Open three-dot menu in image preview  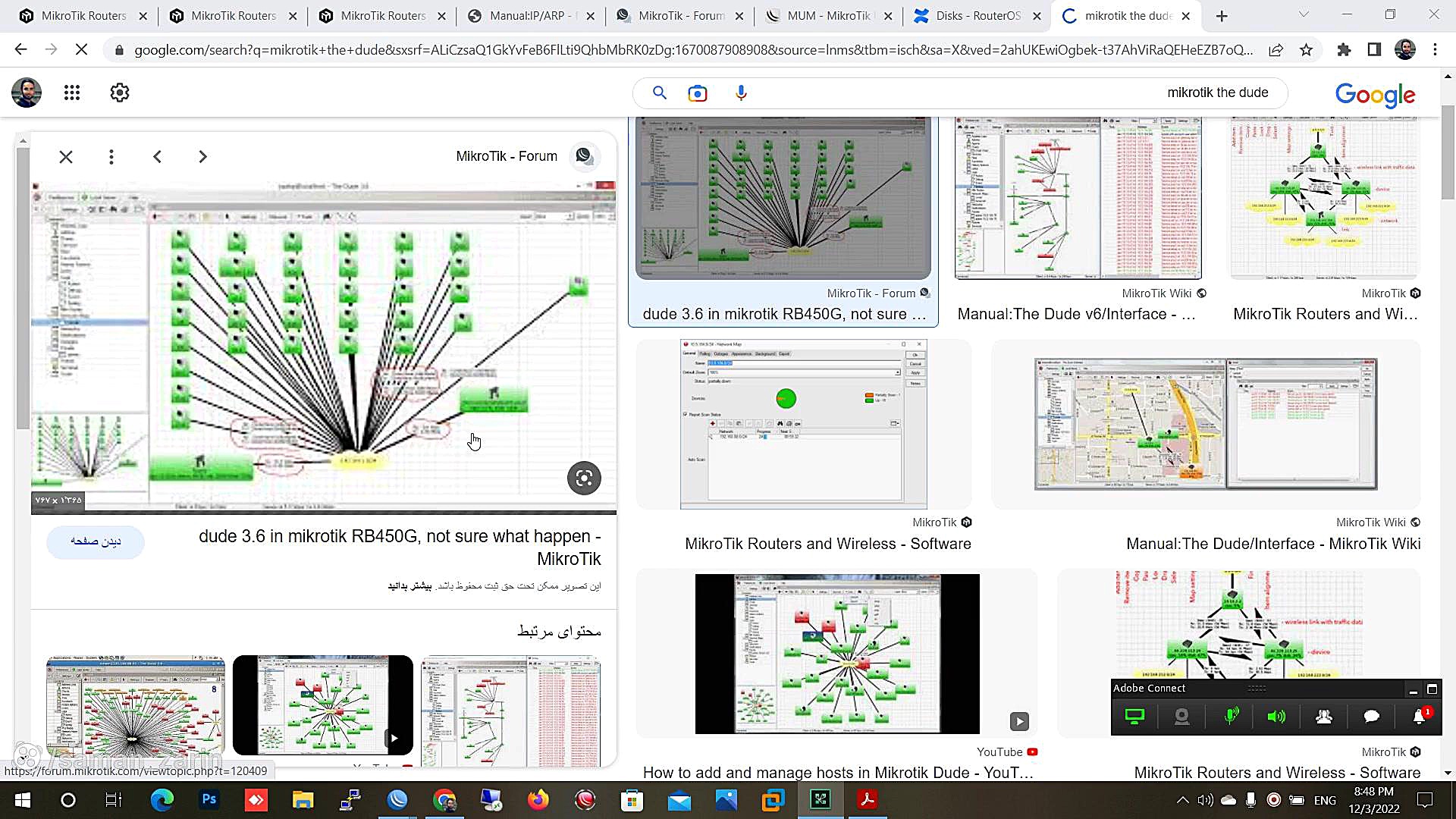111,157
